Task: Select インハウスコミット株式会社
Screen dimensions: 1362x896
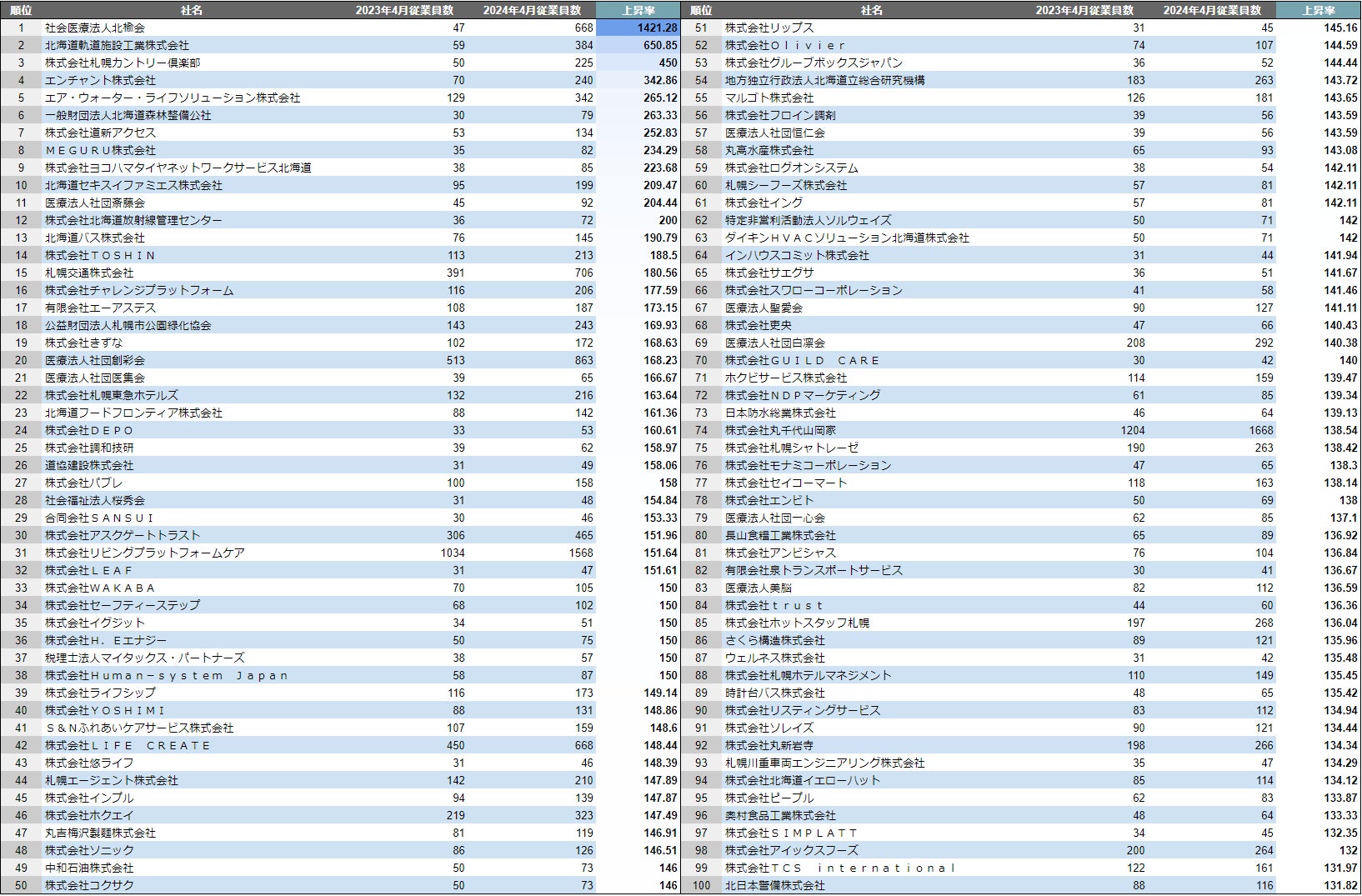Action: pyautogui.click(x=797, y=255)
